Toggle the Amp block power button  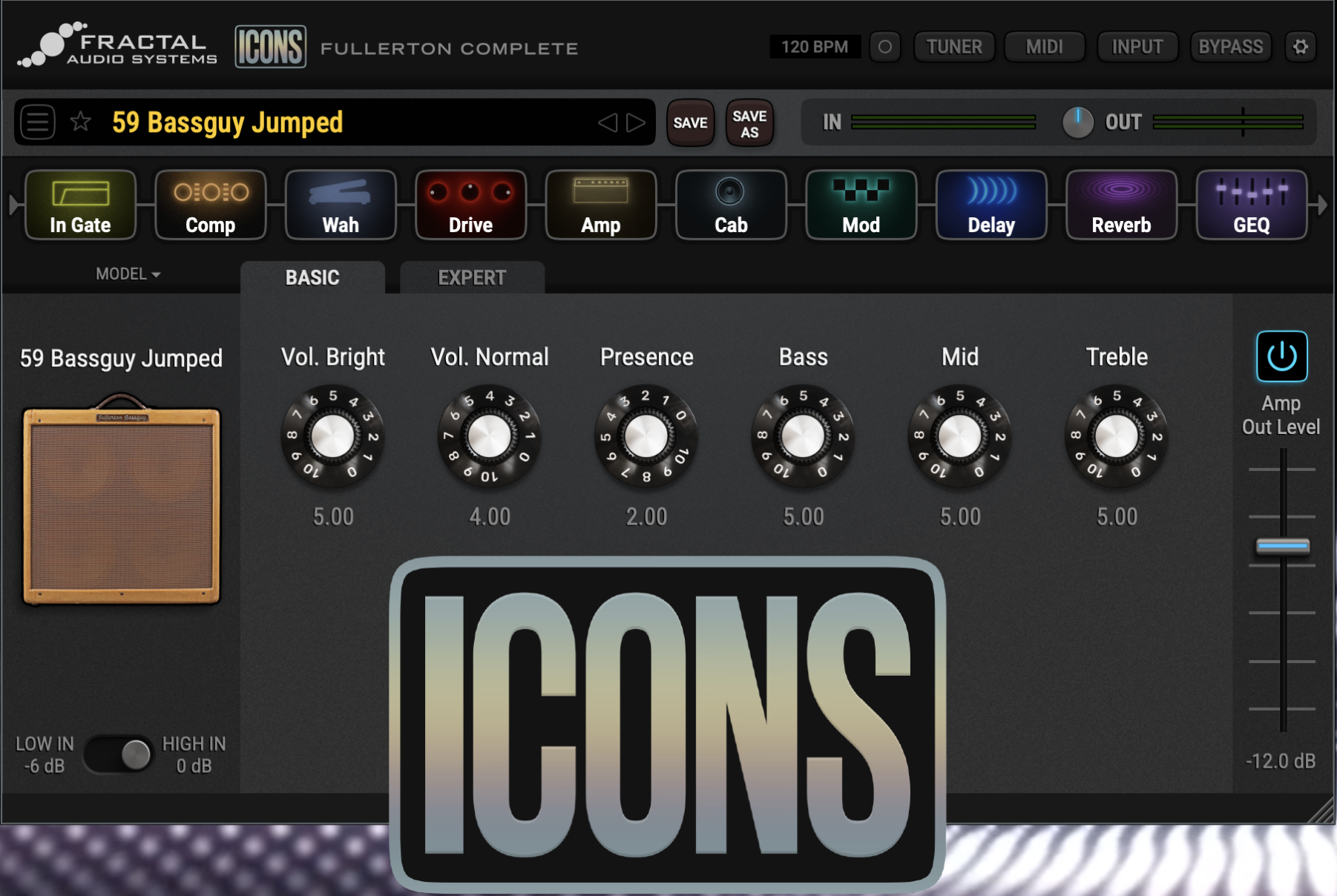point(1281,357)
